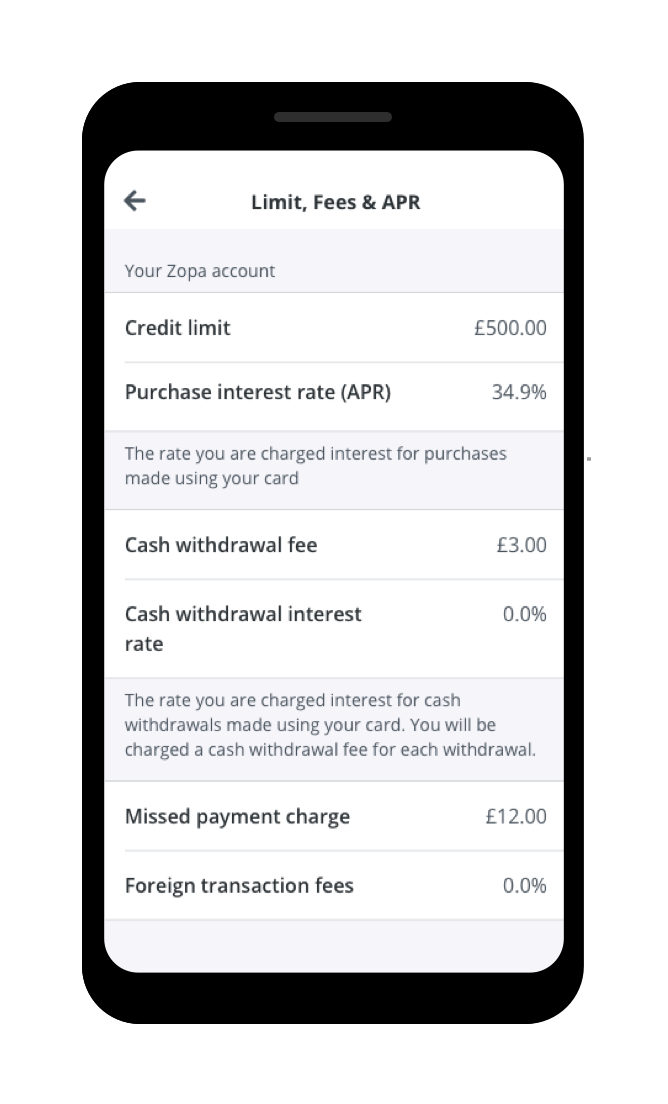The width and height of the screenshot is (668, 1104).
Task: Tap the earpiece notch area
Action: (x=333, y=117)
